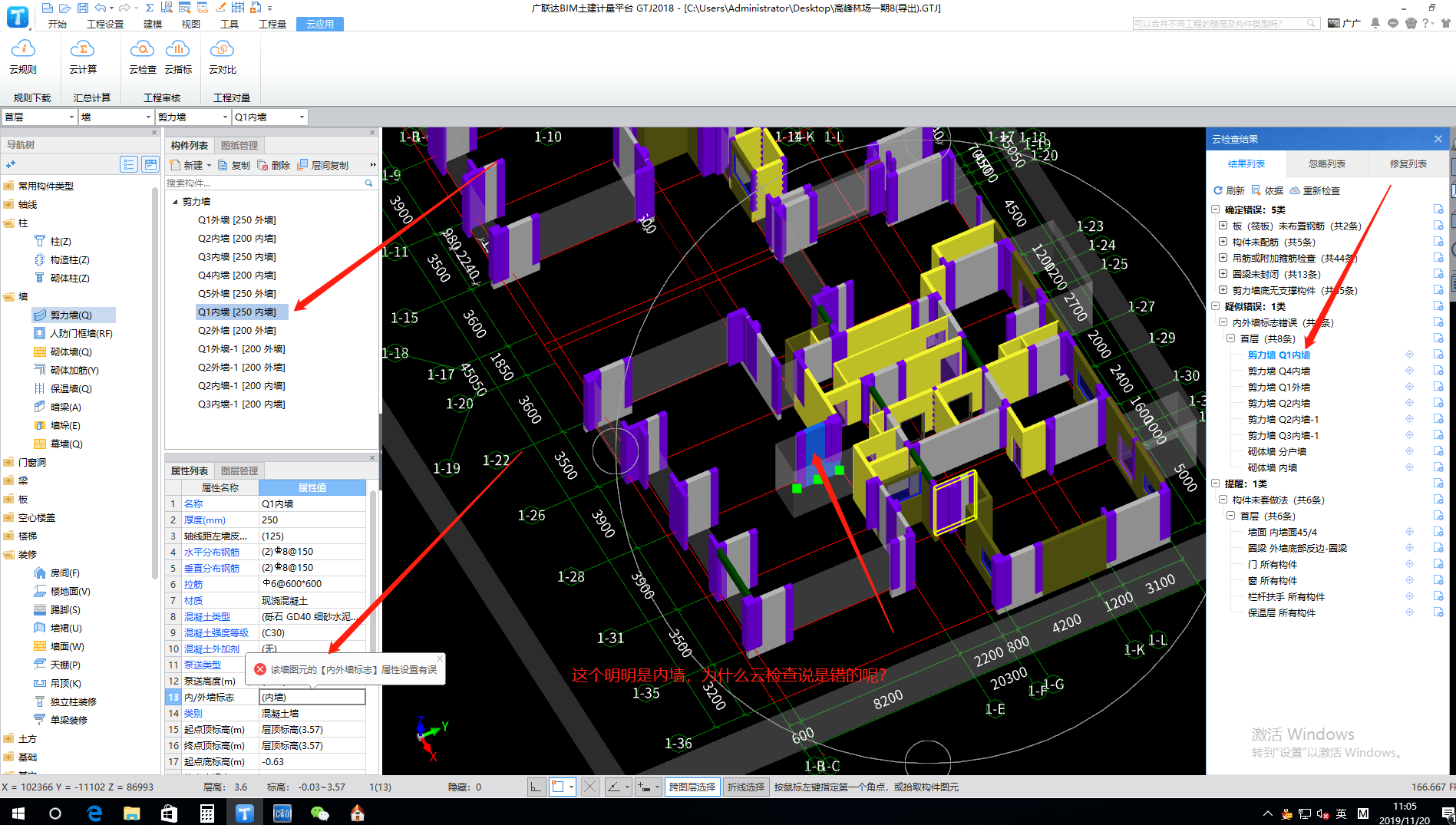Click the sigma summary calculation icon in quick toolbar

click(149, 8)
